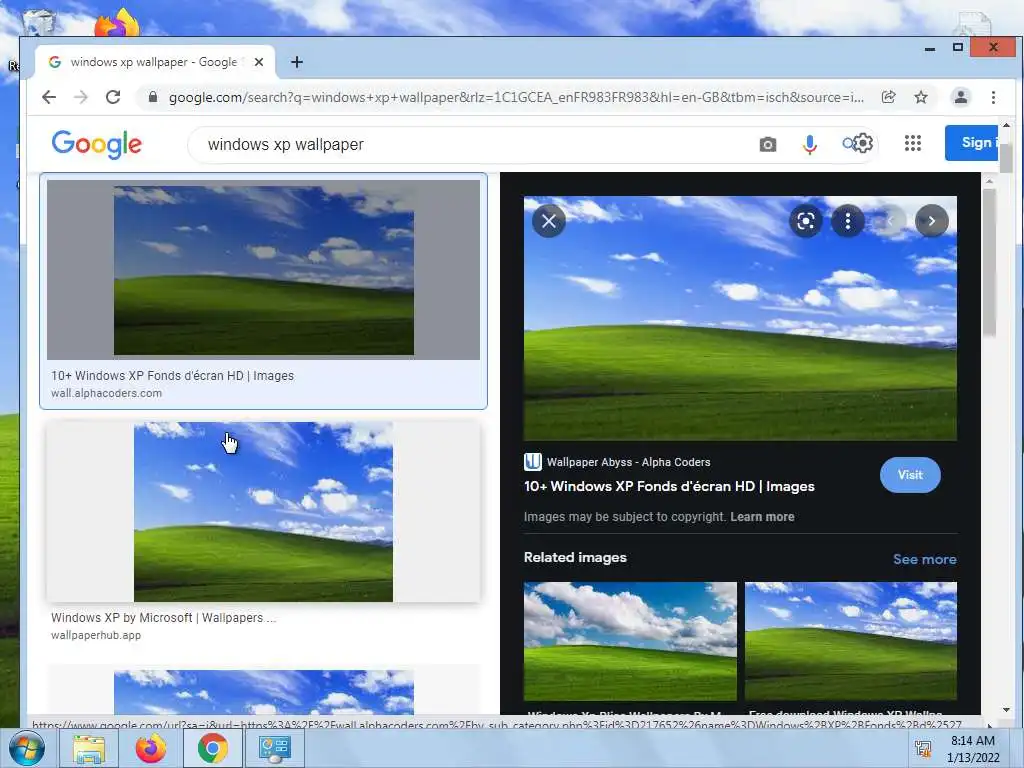The image size is (1024, 768).
Task: Click Firefox desktop shortcut icon
Action: pyautogui.click(x=116, y=23)
